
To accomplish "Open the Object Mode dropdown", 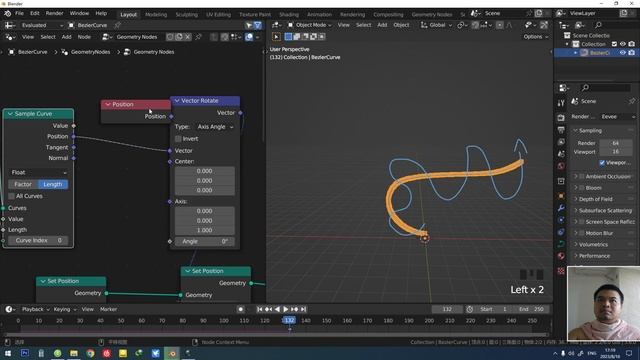I will click(310, 25).
